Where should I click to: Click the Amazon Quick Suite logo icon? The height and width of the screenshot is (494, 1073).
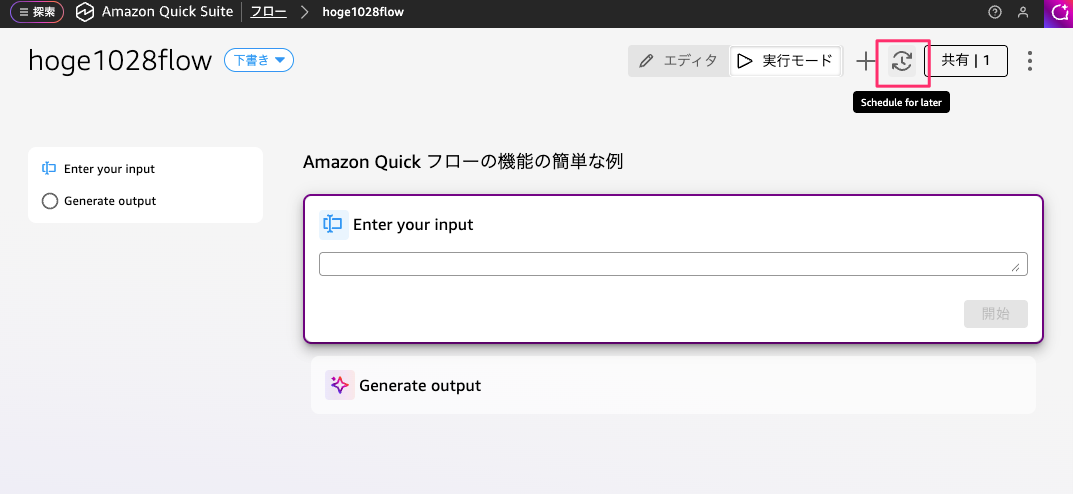point(85,12)
